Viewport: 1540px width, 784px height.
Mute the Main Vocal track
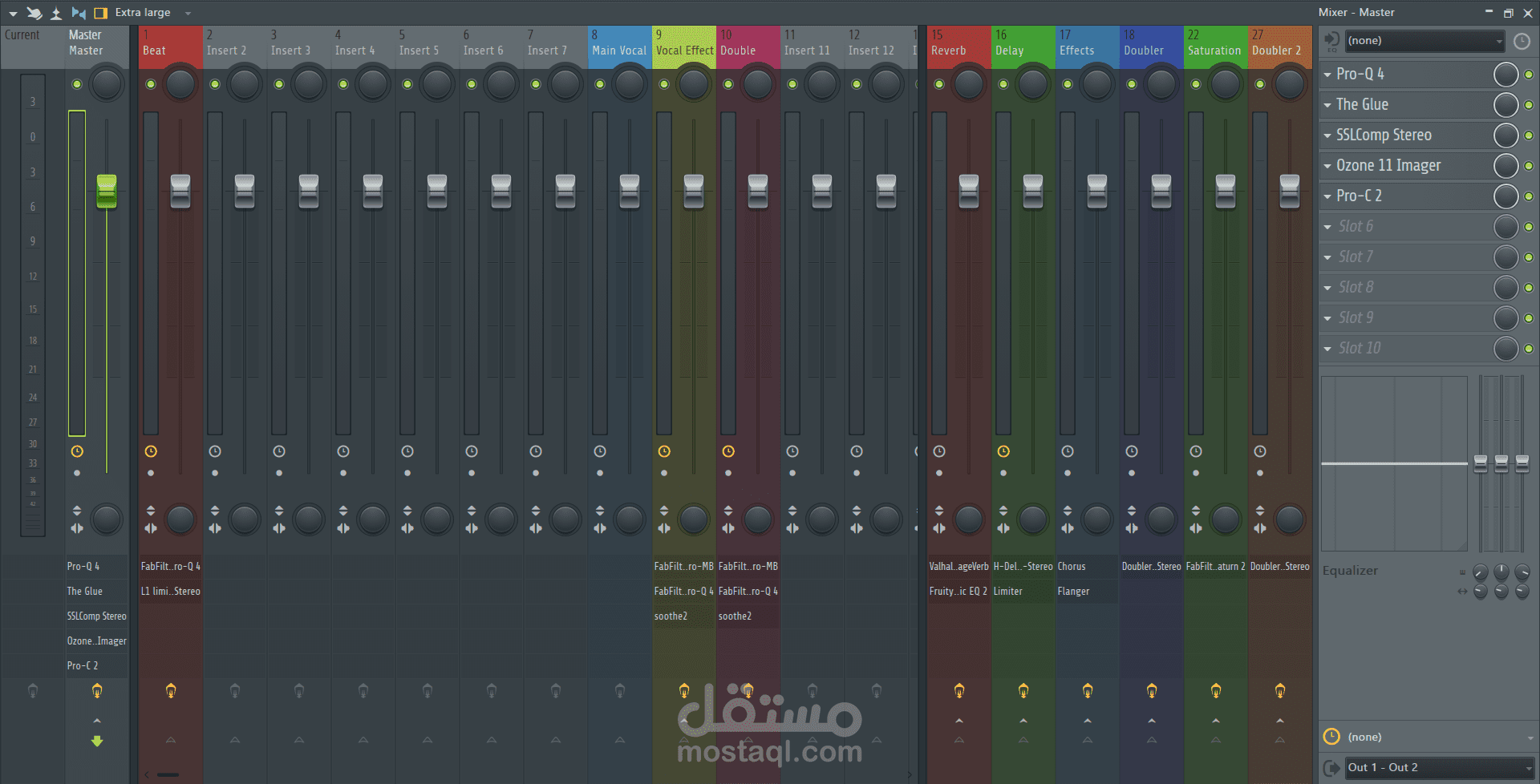coord(600,84)
